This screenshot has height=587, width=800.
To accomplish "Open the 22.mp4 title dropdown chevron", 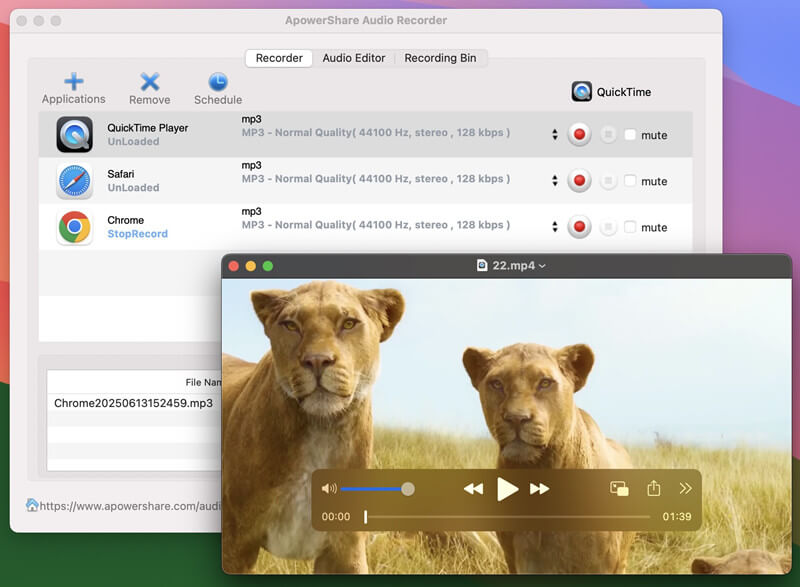I will (542, 266).
